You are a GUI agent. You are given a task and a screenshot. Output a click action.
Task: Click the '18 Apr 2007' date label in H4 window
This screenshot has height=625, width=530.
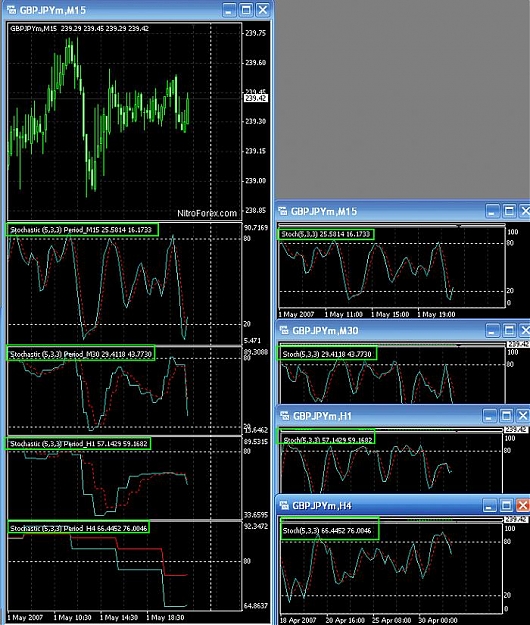point(298,620)
